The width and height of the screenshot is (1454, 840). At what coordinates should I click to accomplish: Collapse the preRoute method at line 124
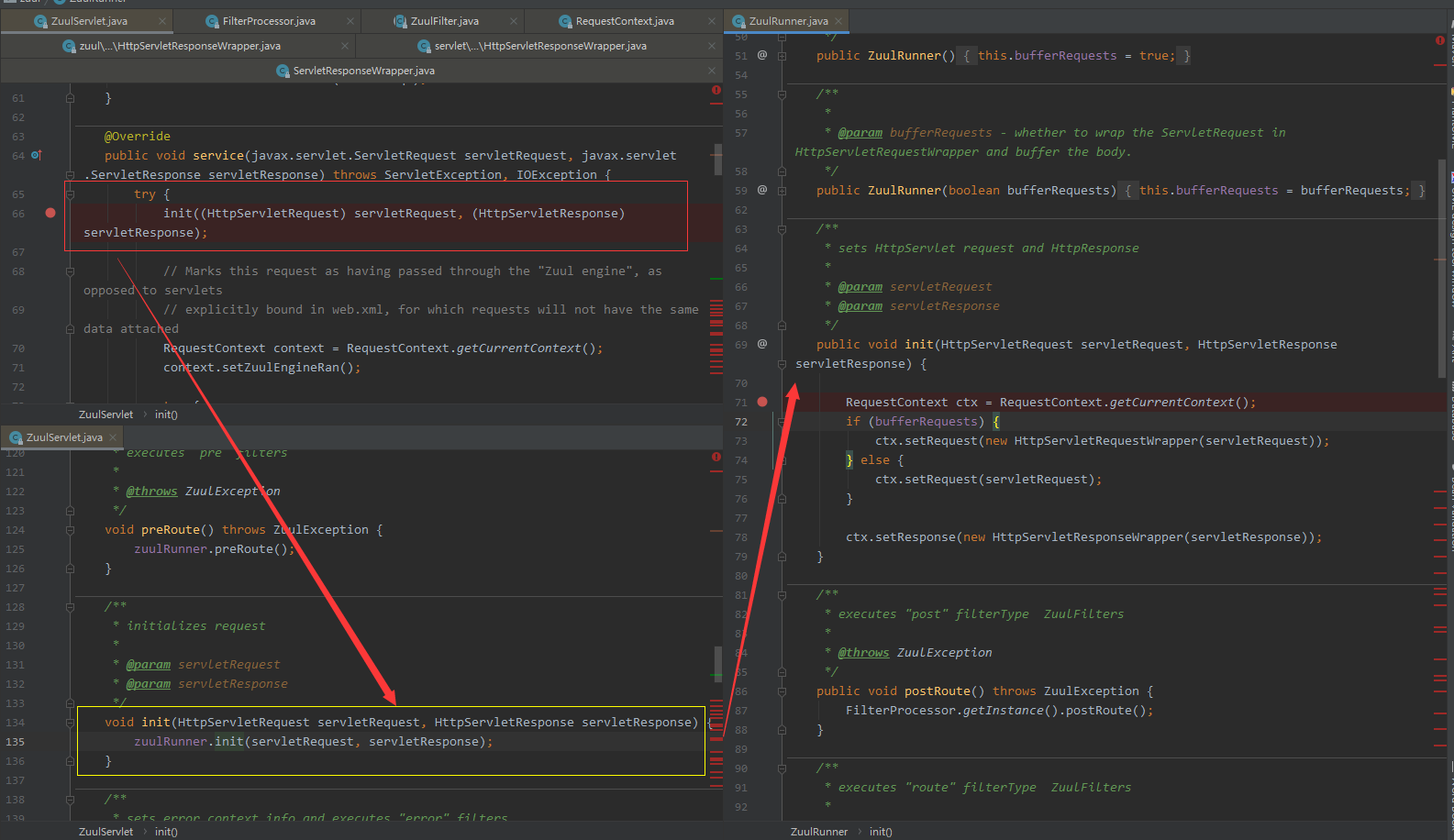[70, 530]
